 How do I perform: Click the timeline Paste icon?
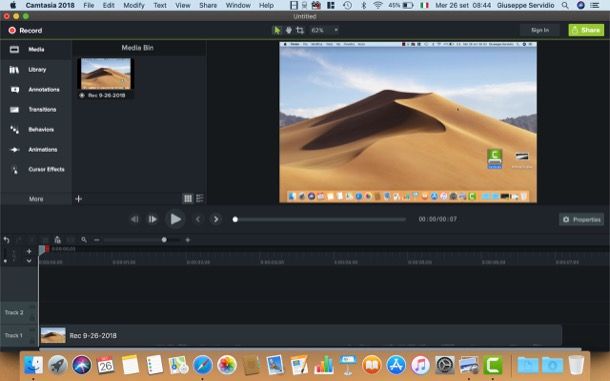tap(57, 240)
